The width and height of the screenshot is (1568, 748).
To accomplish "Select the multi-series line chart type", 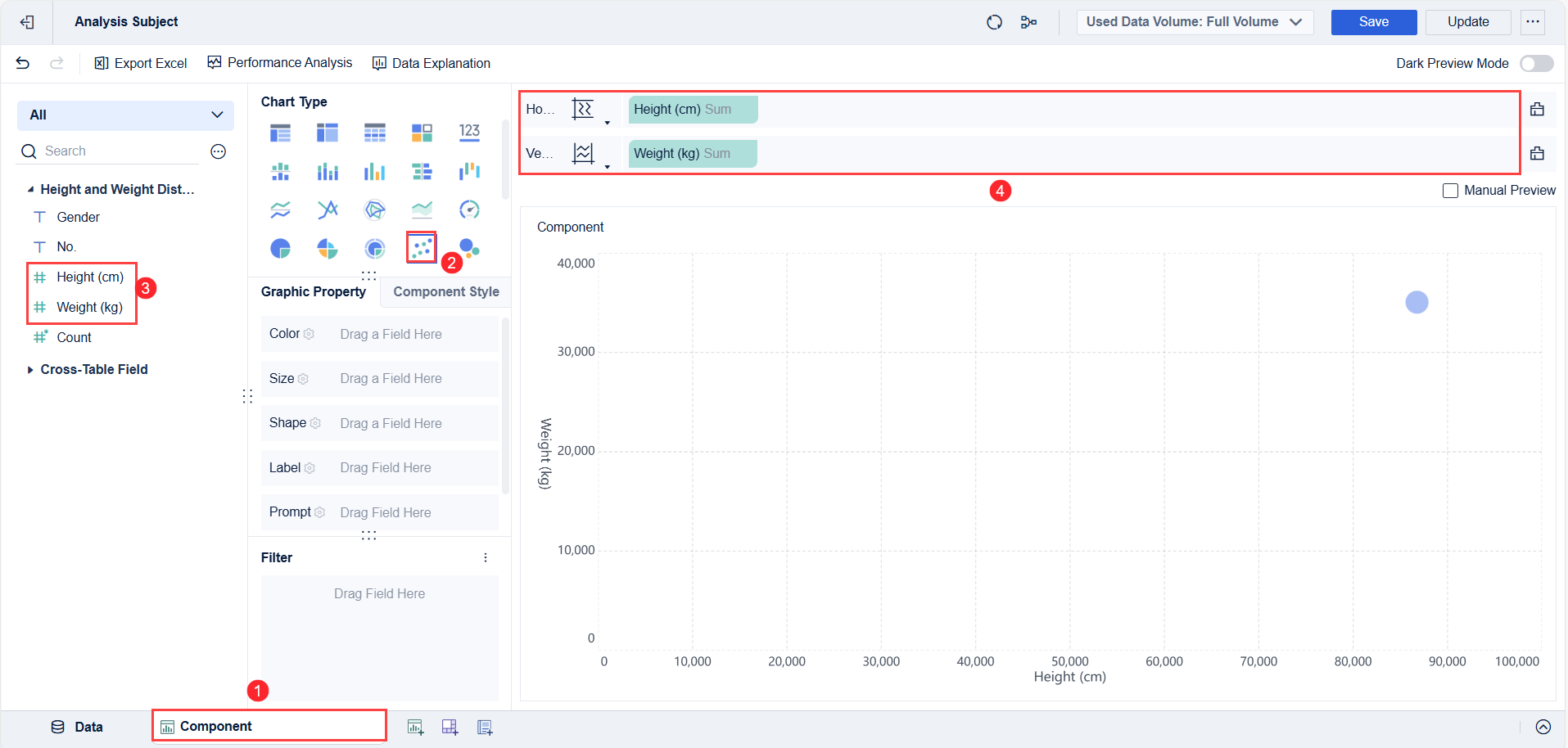I will (x=328, y=210).
